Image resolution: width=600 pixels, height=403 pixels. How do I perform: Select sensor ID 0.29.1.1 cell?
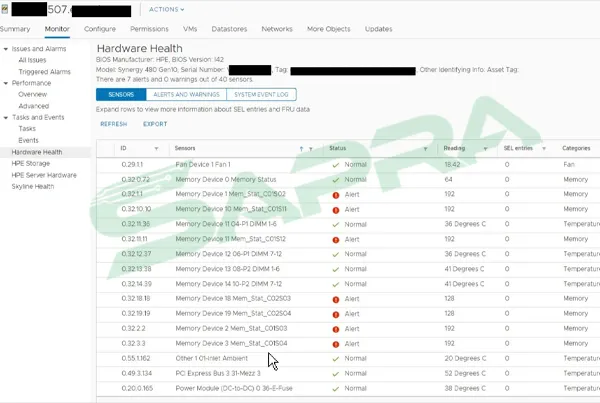132,165
